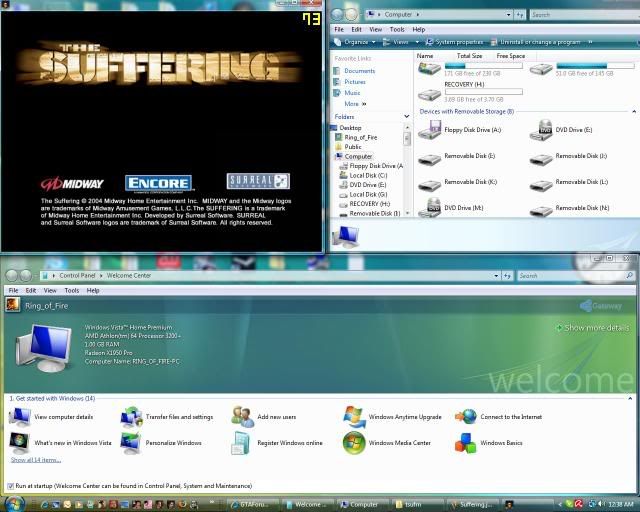Open the File menu in Welcome Center
This screenshot has height=512, width=640.
(14, 290)
